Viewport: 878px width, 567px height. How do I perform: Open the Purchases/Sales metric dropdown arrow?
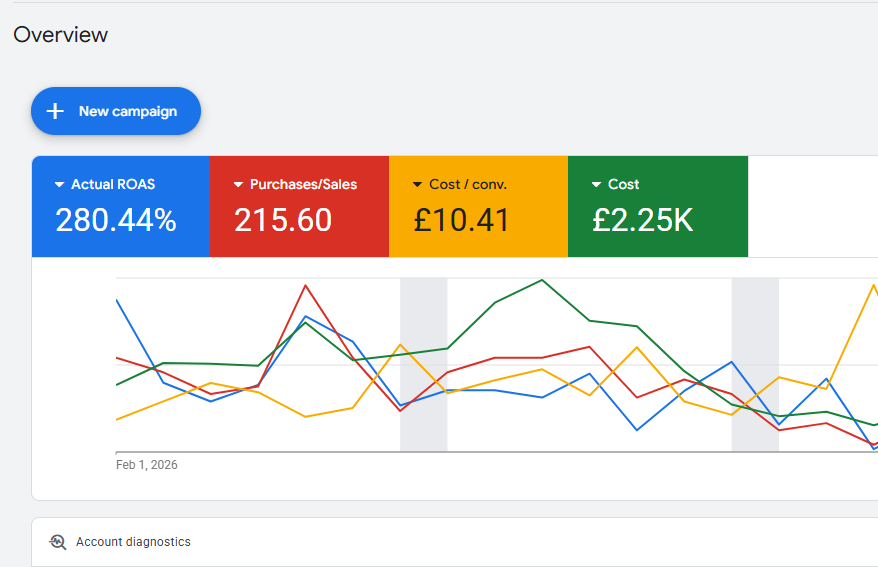pyautogui.click(x=238, y=185)
